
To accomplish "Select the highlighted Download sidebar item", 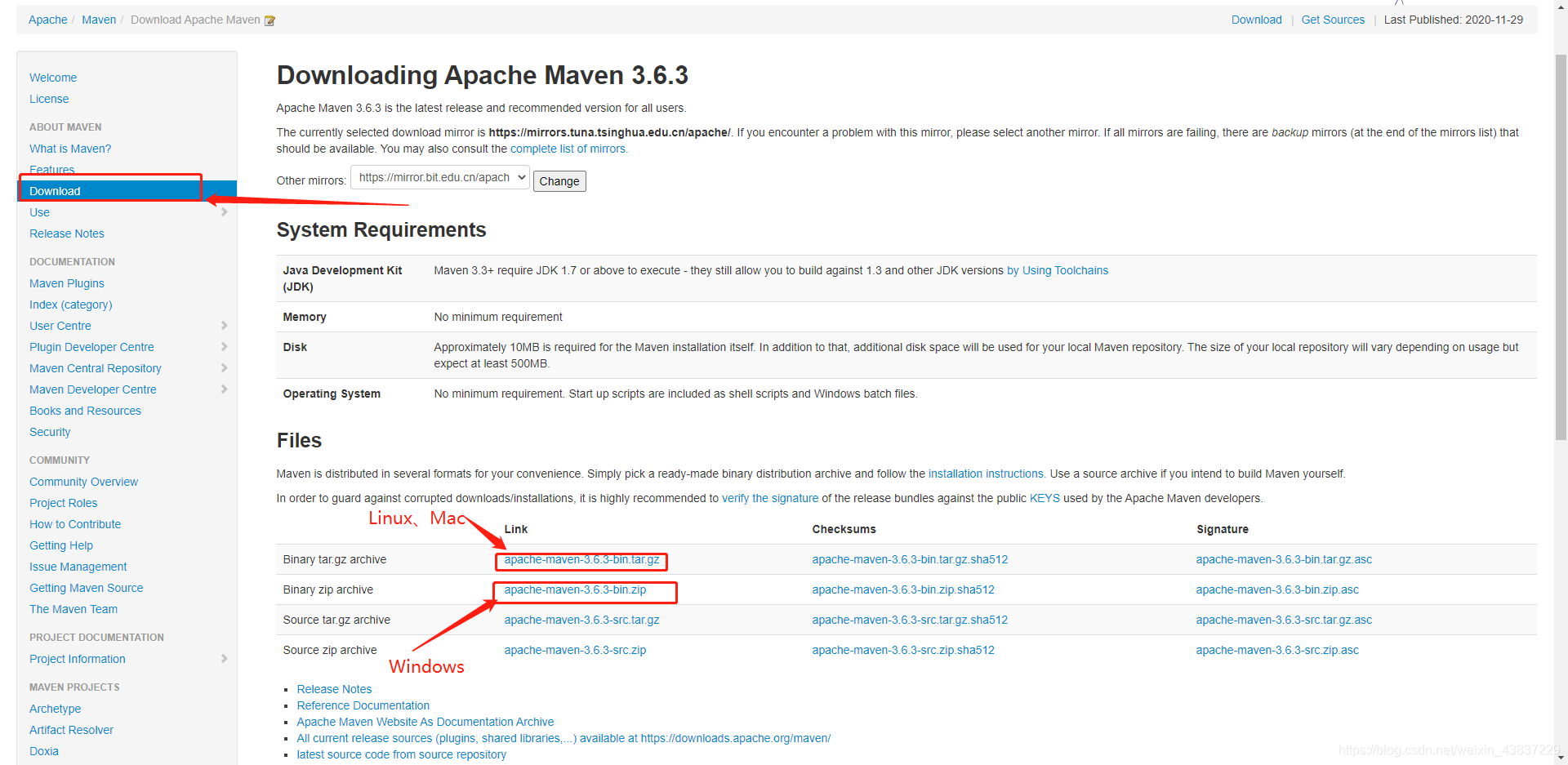I will pos(127,191).
